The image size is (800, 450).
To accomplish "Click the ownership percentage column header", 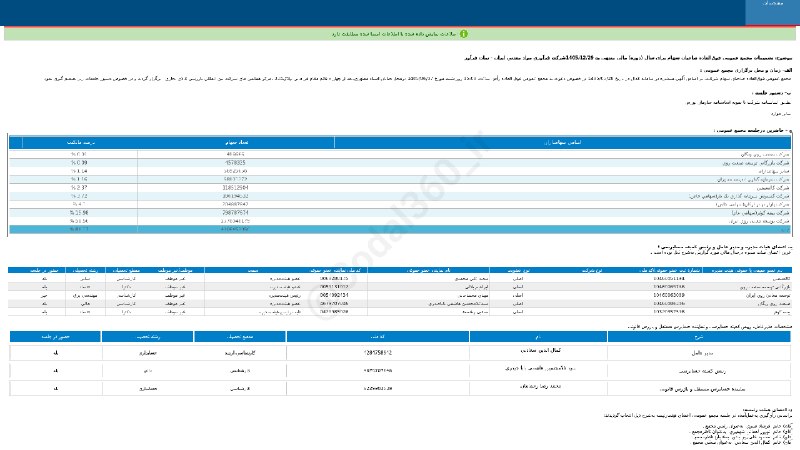I will (x=80, y=142).
